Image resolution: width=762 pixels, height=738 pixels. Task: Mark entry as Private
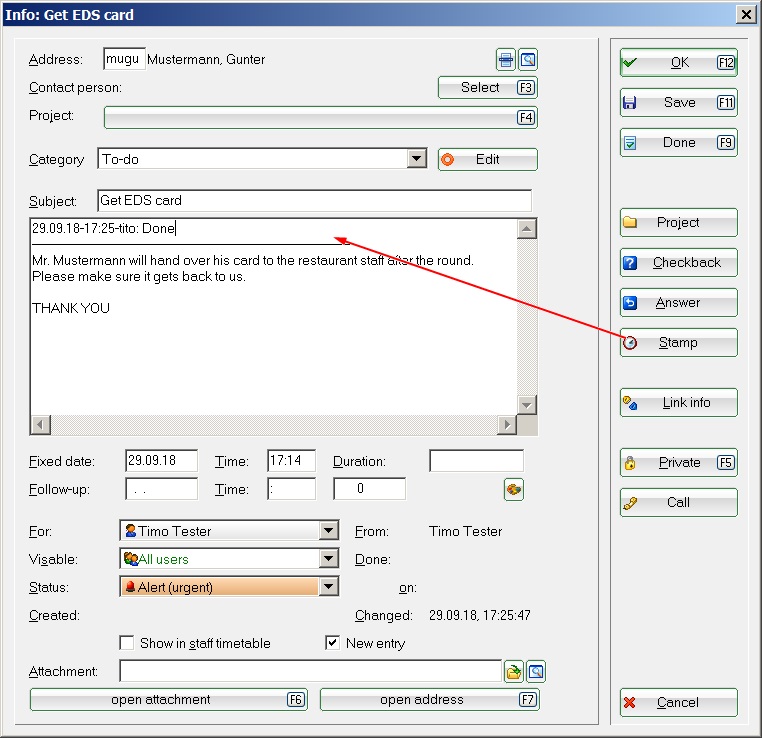click(x=678, y=462)
